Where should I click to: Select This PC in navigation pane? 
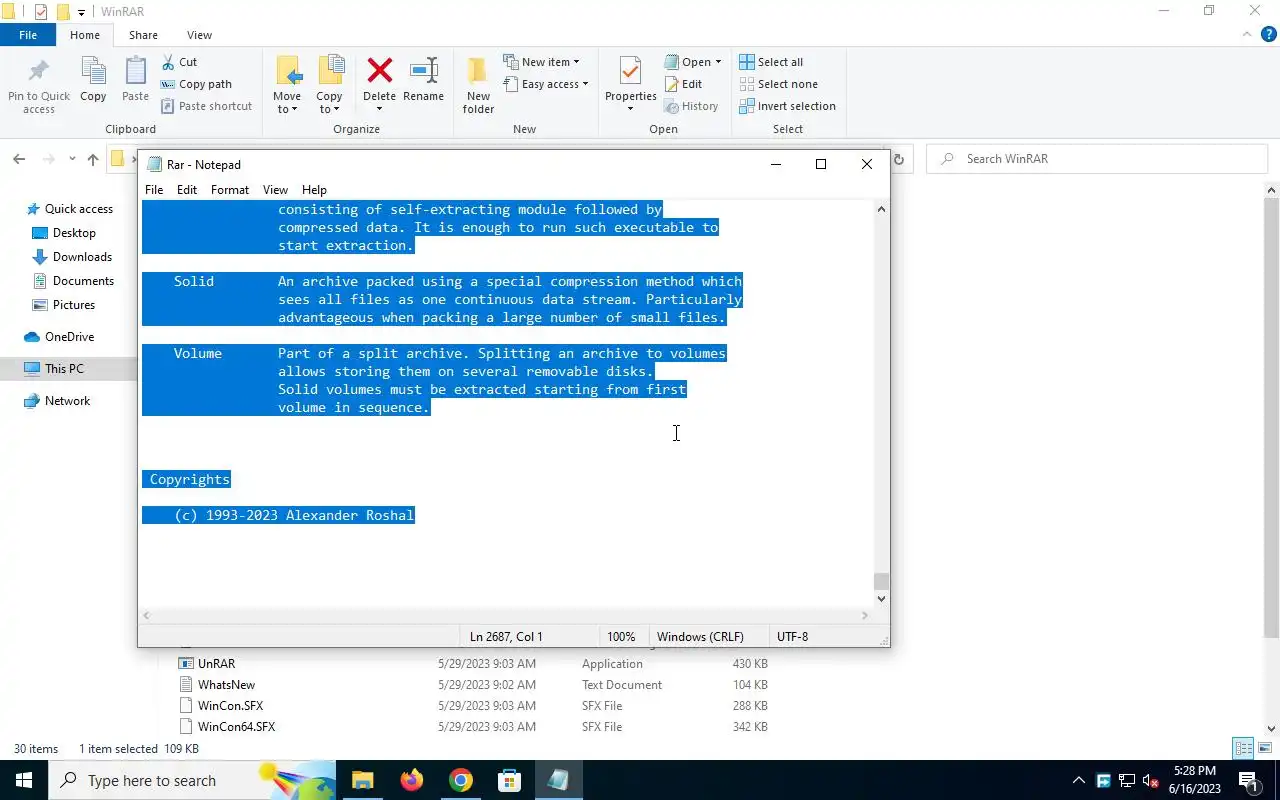(54, 369)
